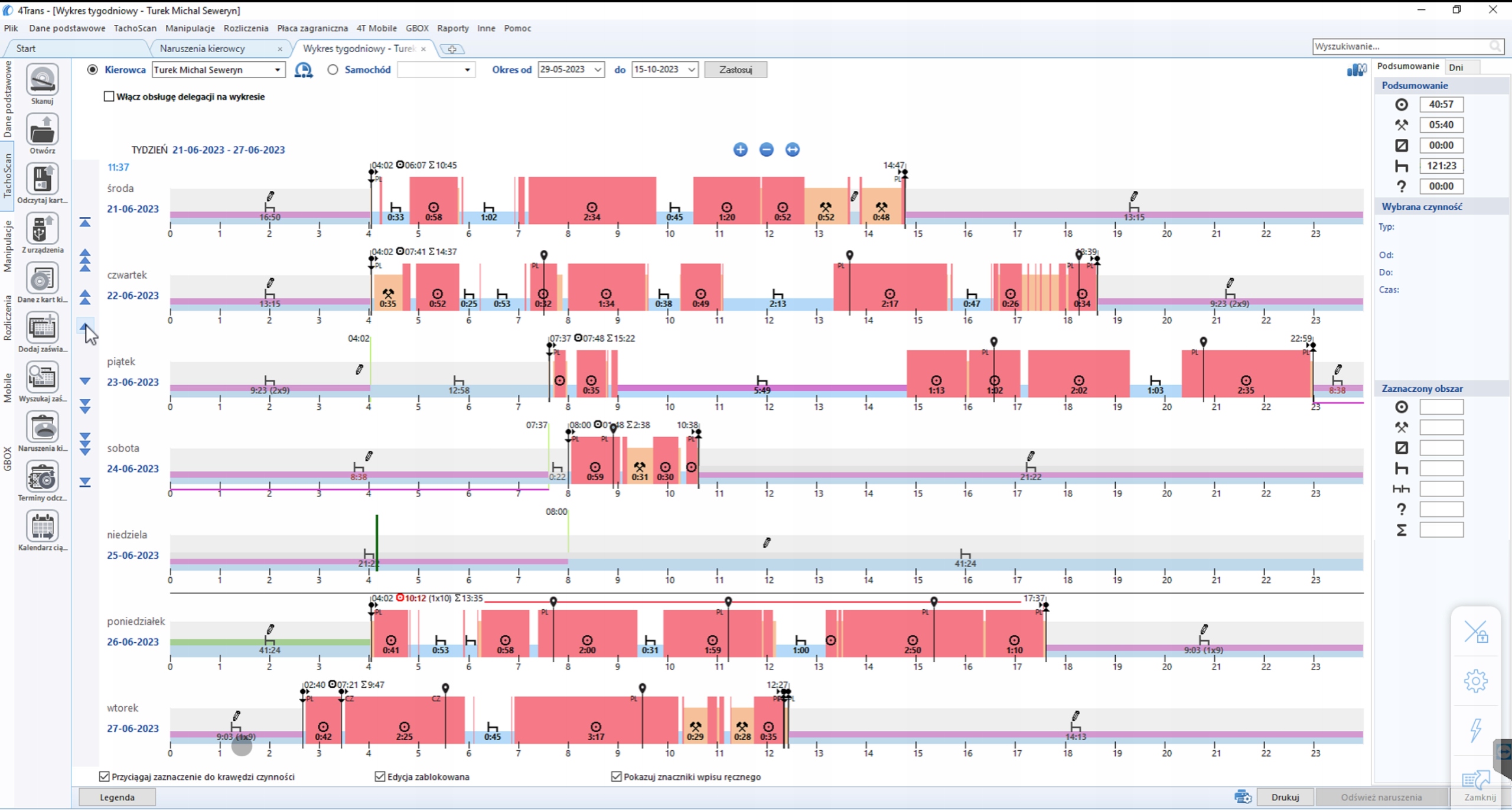Open Naruszenia kierowcy sidebar icon
This screenshot has height=810, width=1512.
coord(42,427)
